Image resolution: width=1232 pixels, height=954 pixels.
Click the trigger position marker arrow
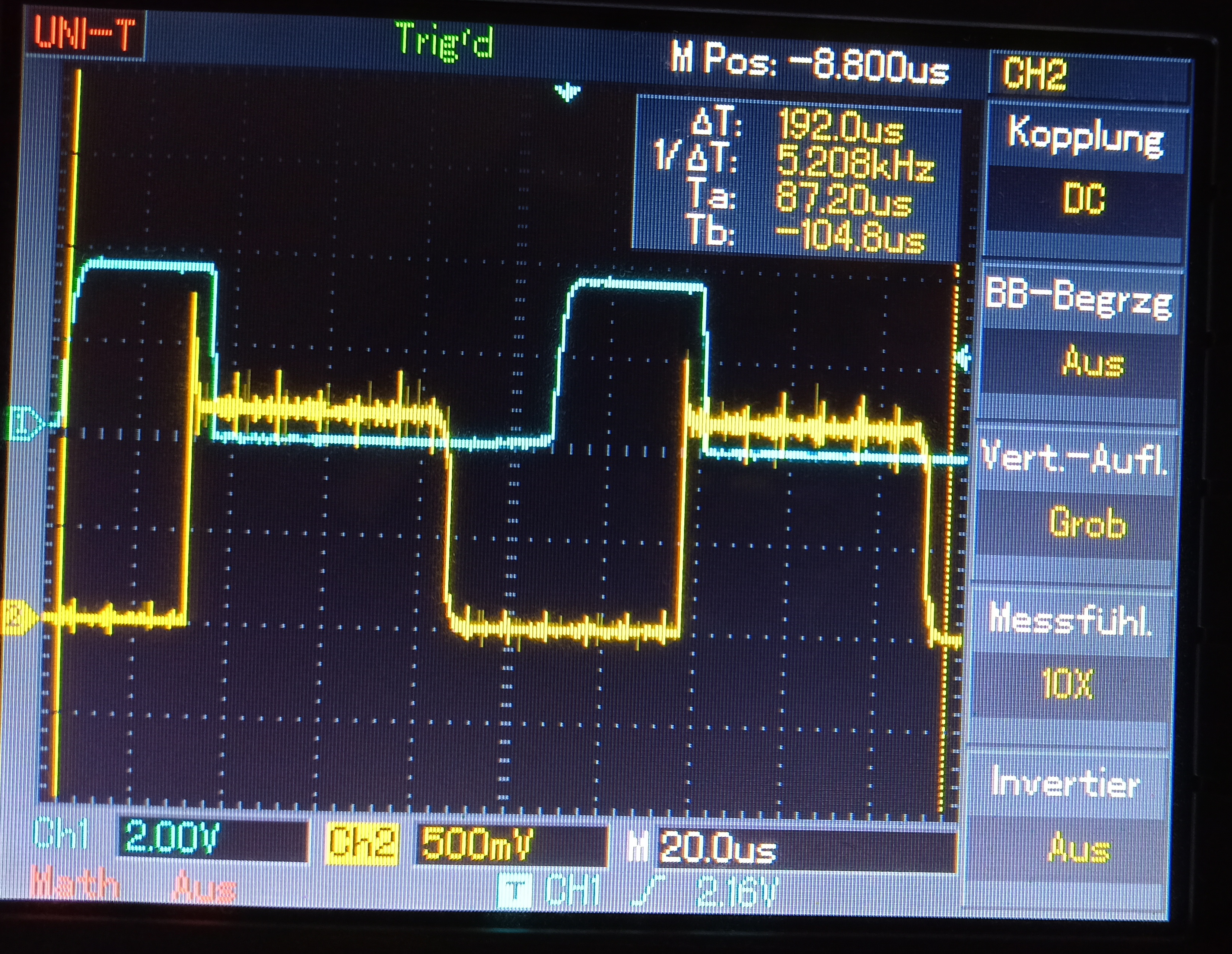pyautogui.click(x=567, y=92)
